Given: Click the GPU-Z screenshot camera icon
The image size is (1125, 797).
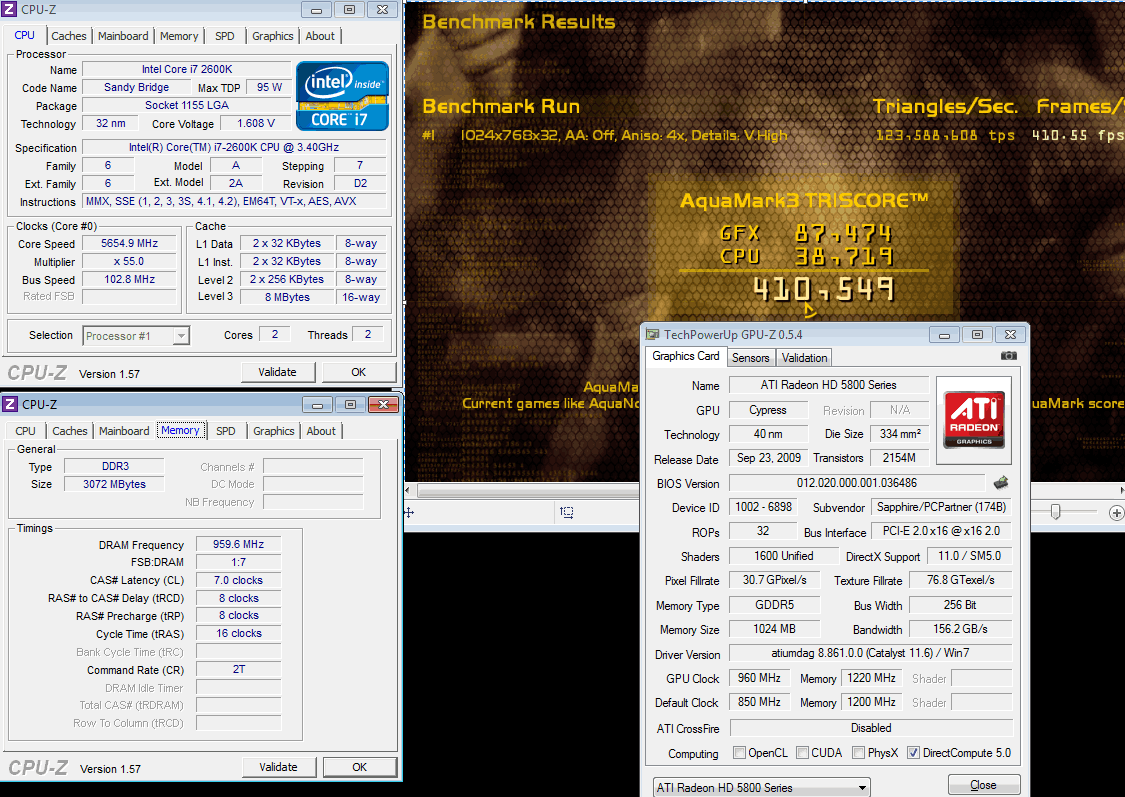Looking at the screenshot, I should (x=1008, y=356).
